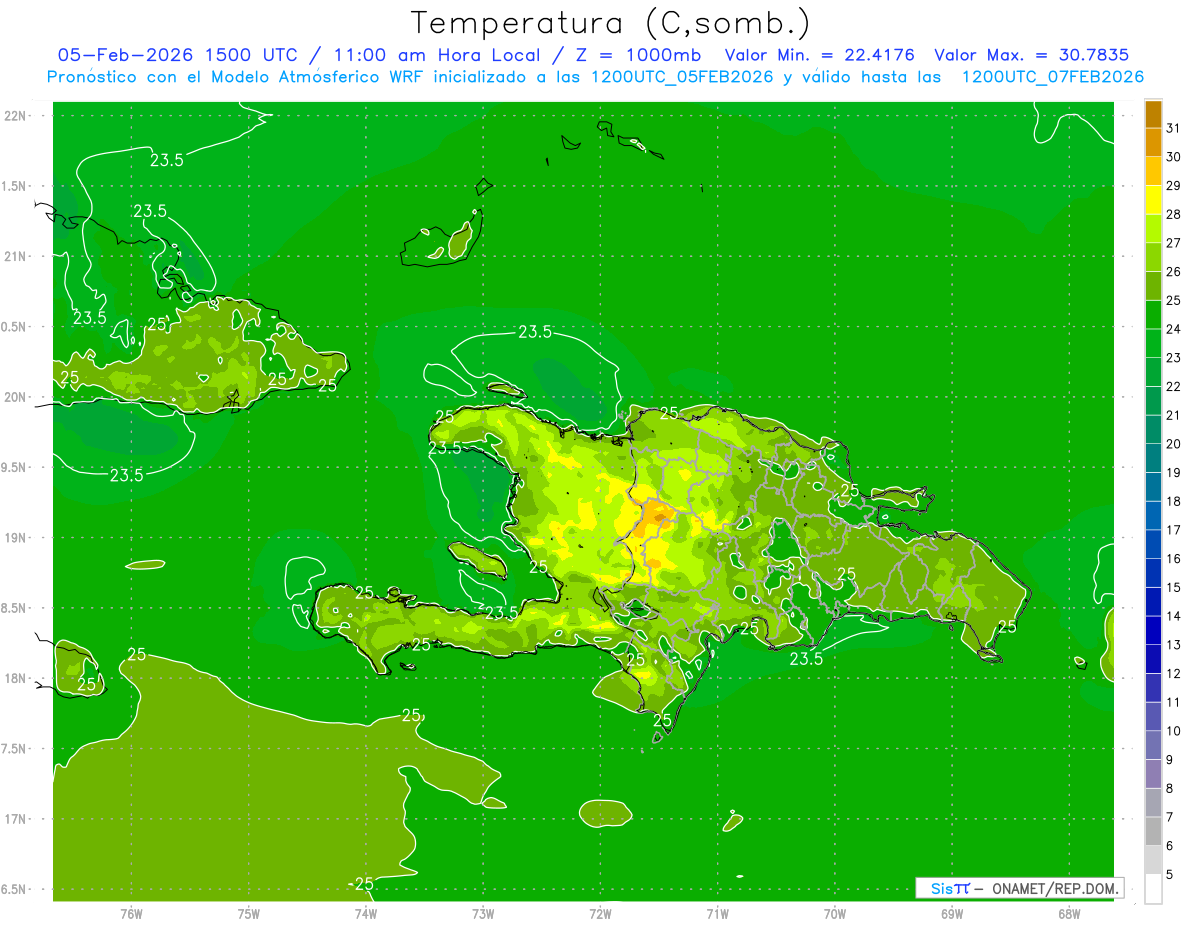
Task: Click the legend value 27
Action: 1174,243
